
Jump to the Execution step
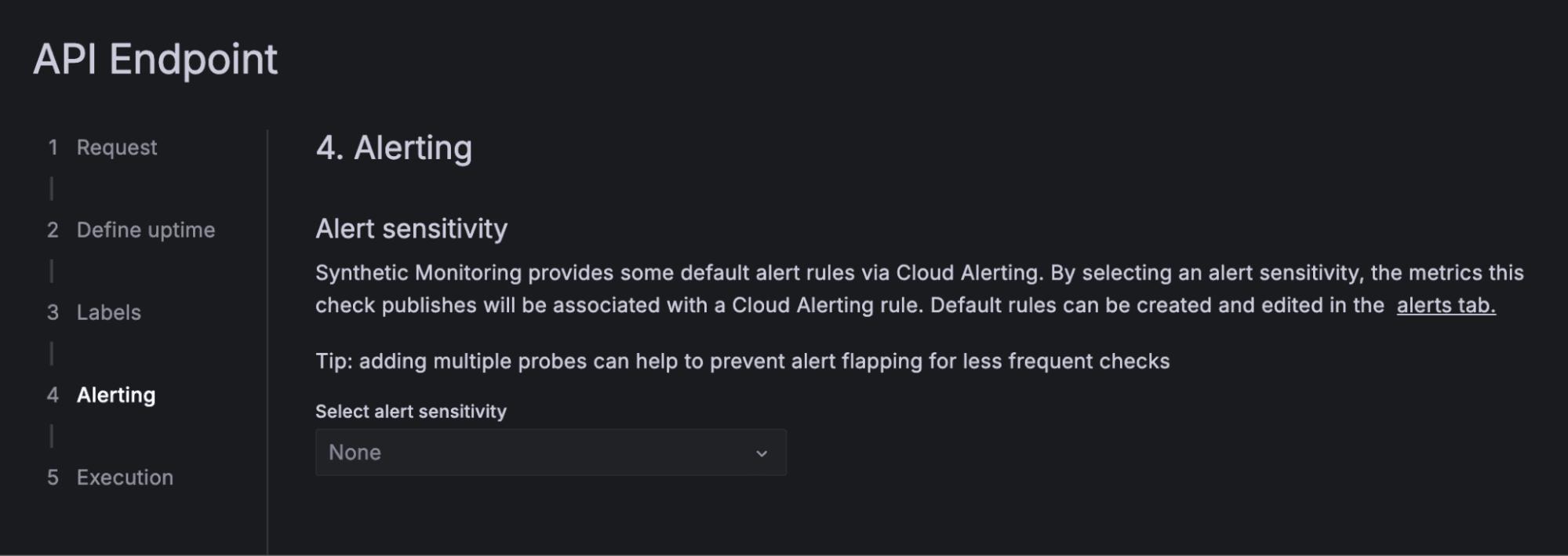[x=124, y=477]
